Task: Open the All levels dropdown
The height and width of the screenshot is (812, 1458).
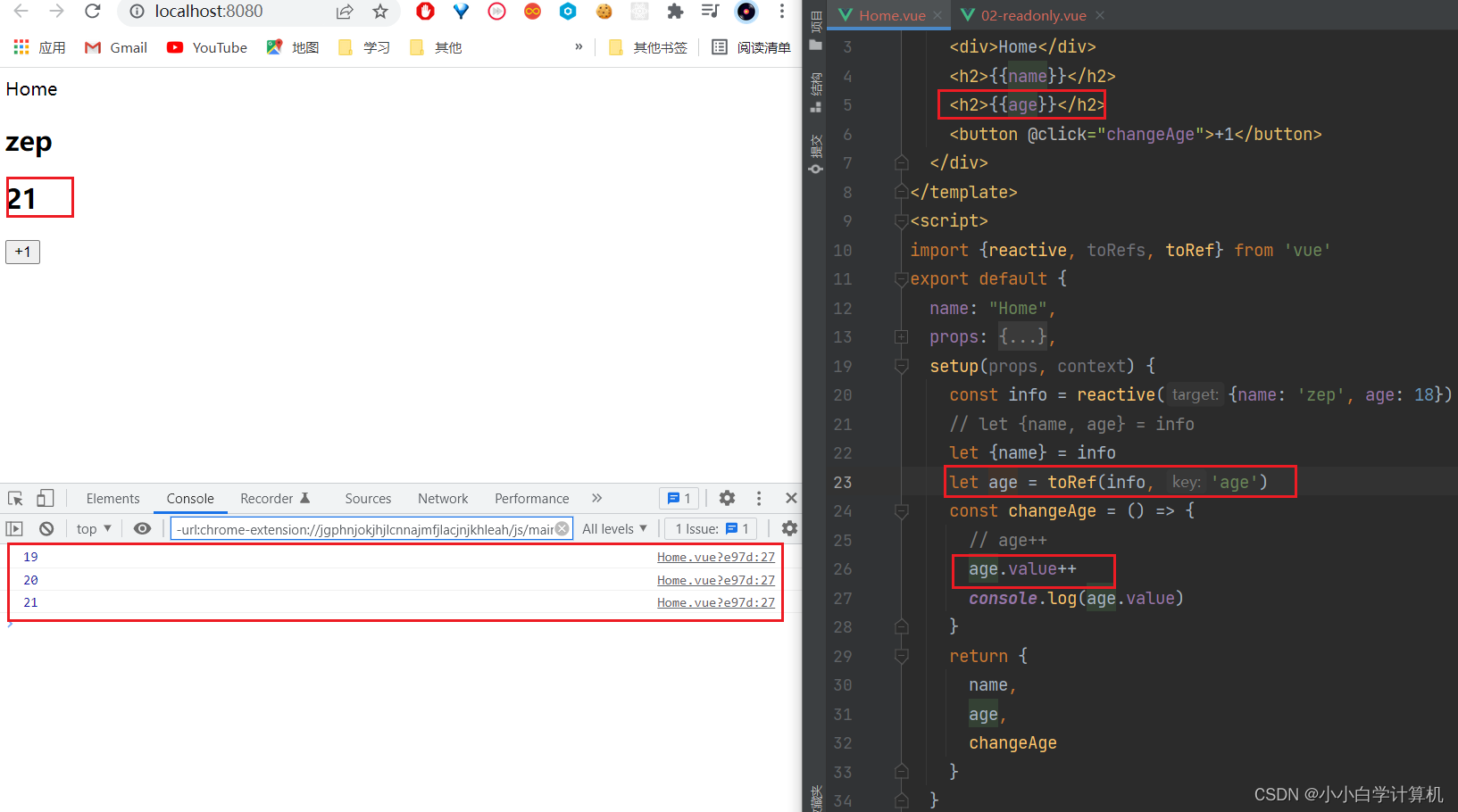Action: [614, 528]
